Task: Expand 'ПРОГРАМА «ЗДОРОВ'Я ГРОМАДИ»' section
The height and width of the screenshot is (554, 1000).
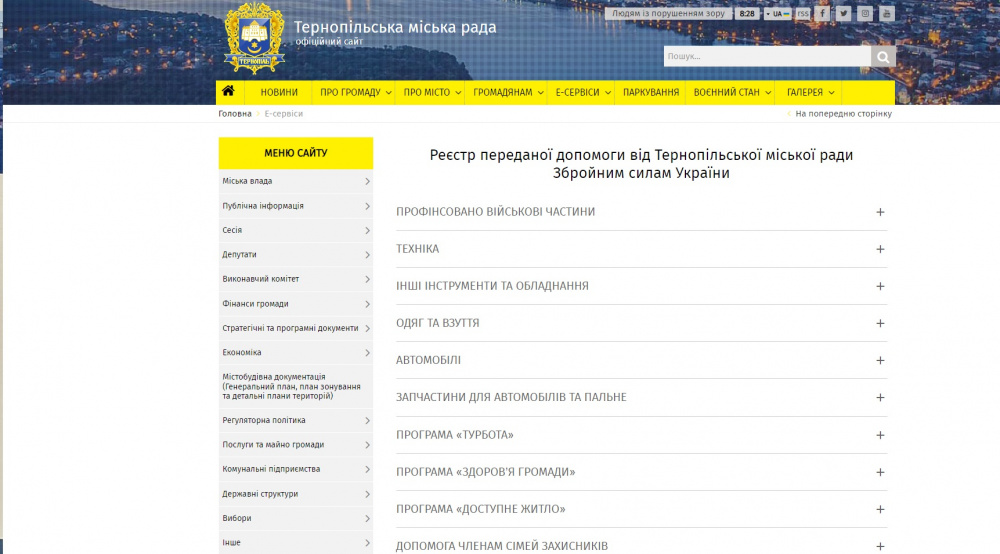Action: (x=641, y=472)
